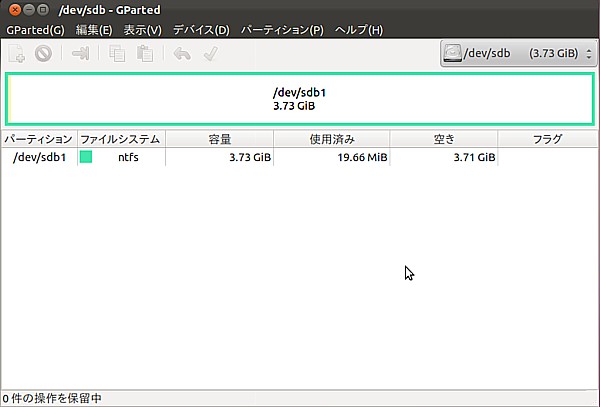
Task: Open the 表示(V) menu
Action: click(x=143, y=30)
